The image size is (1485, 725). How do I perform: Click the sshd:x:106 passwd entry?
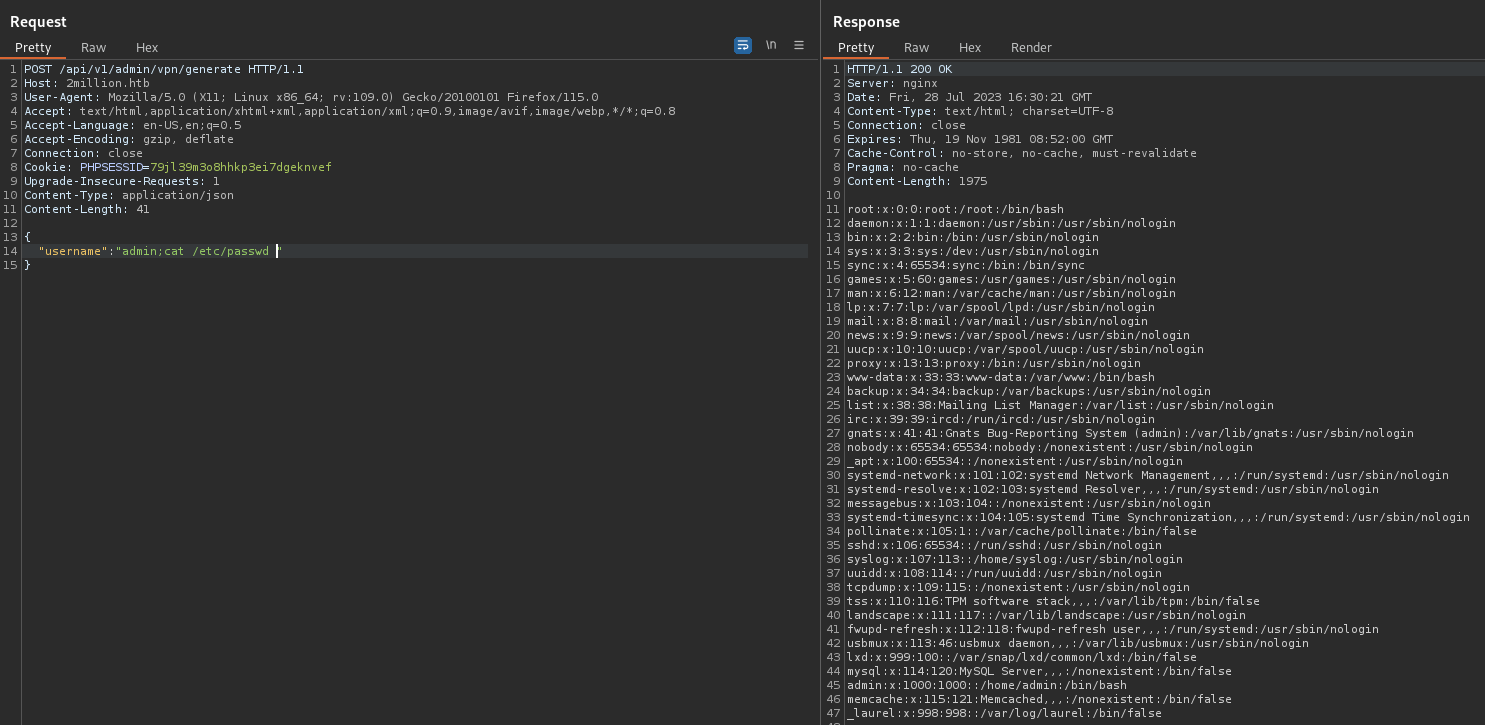1004,545
